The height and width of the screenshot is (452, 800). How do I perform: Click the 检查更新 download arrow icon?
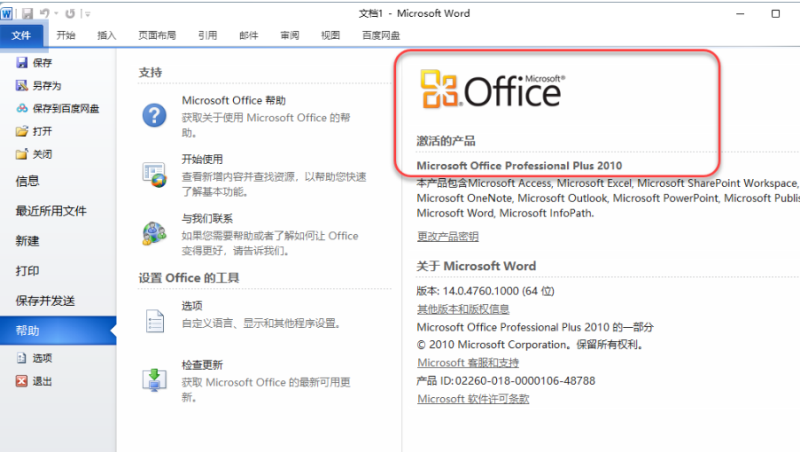point(155,380)
